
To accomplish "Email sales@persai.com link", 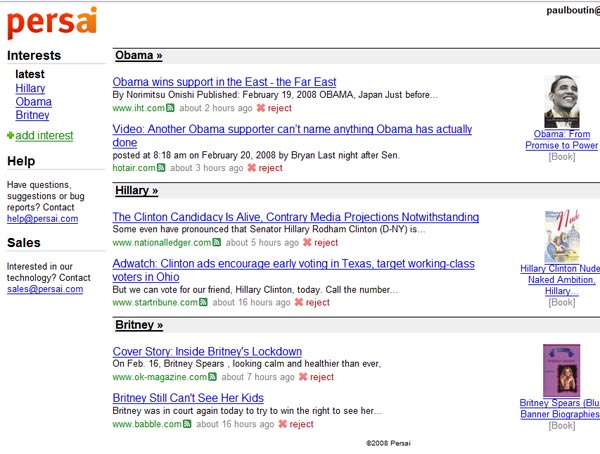I will (45, 289).
